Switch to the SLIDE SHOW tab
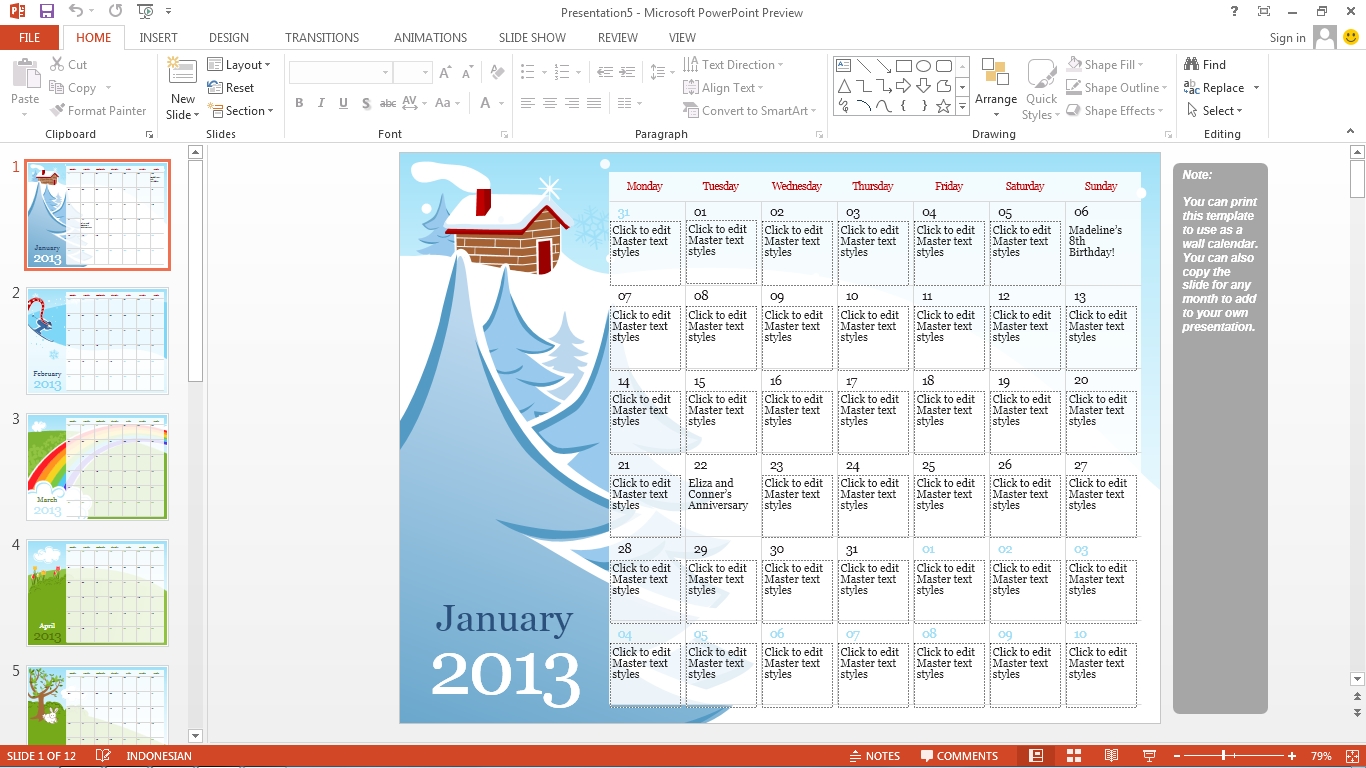1366x768 pixels. pos(532,38)
